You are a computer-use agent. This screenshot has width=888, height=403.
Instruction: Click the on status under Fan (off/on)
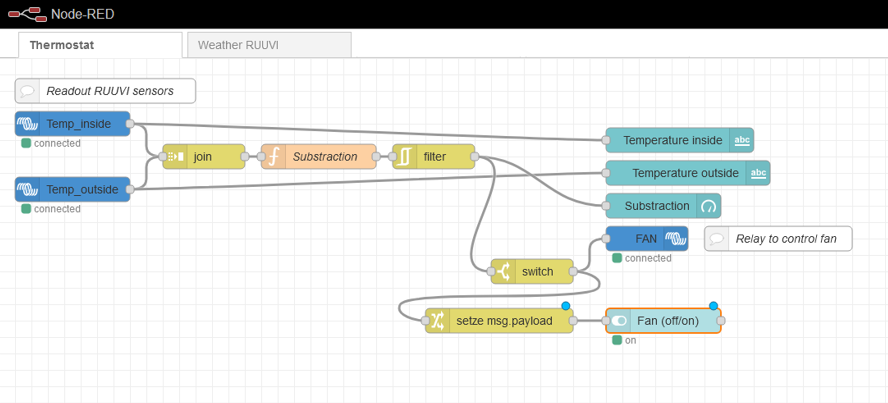click(625, 341)
